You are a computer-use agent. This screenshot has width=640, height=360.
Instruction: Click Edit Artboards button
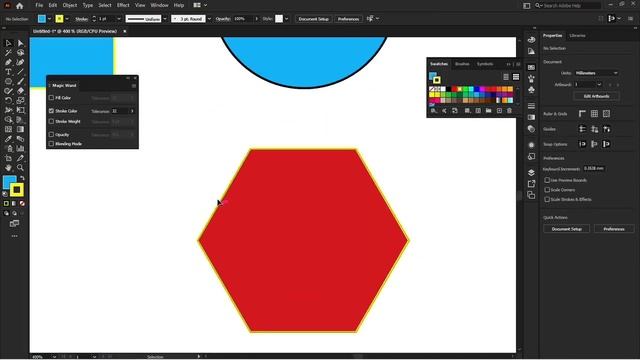(x=596, y=96)
